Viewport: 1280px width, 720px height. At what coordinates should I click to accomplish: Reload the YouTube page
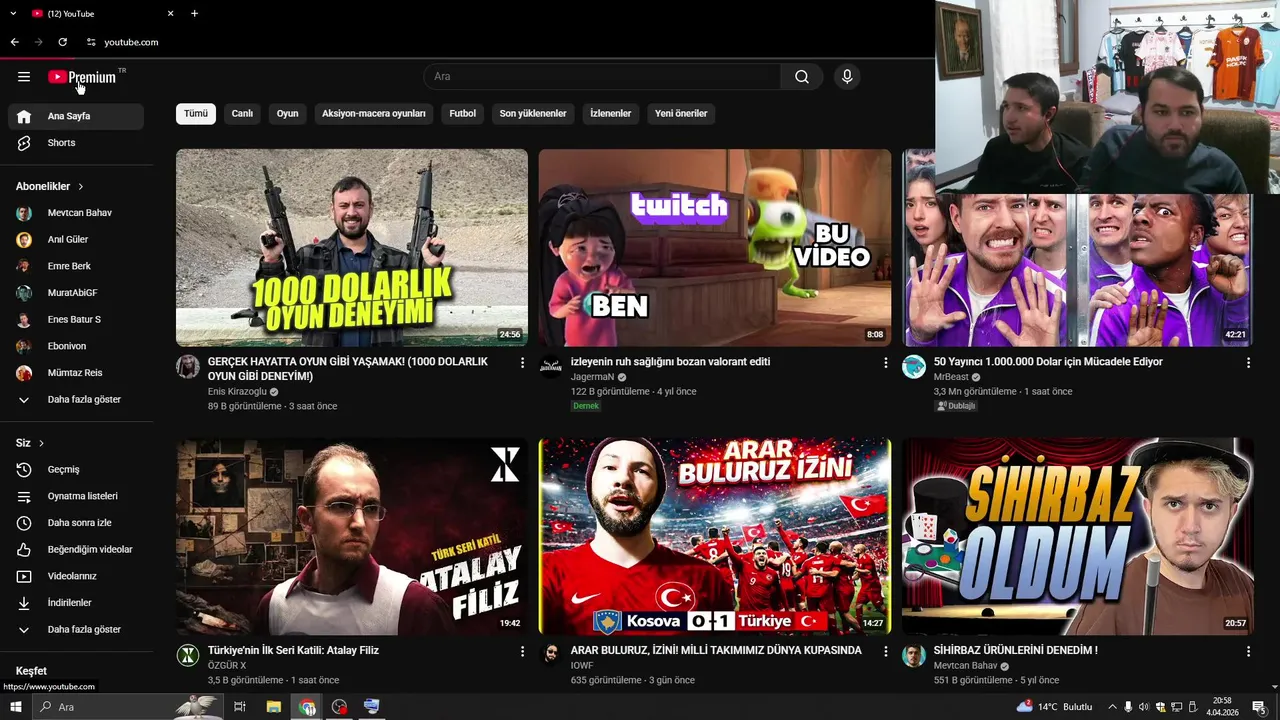click(x=62, y=42)
